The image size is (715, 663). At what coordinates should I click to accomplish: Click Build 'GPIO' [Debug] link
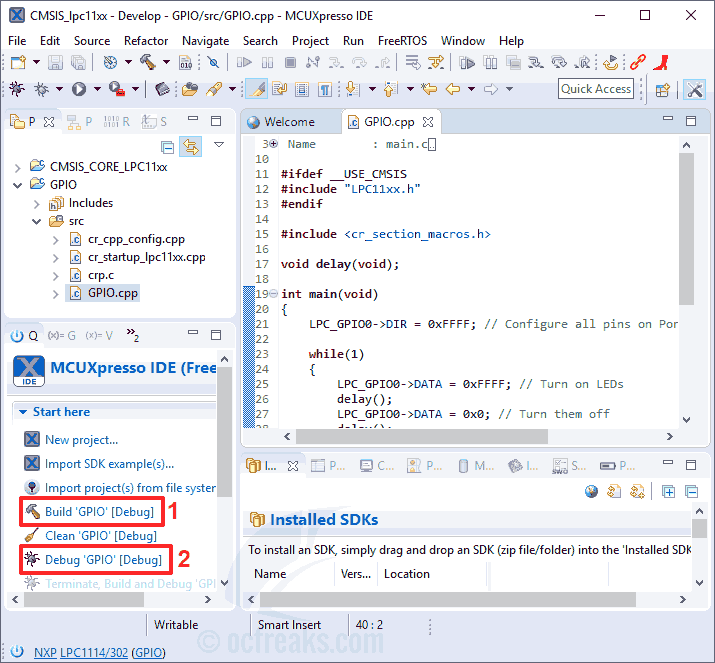point(99,512)
